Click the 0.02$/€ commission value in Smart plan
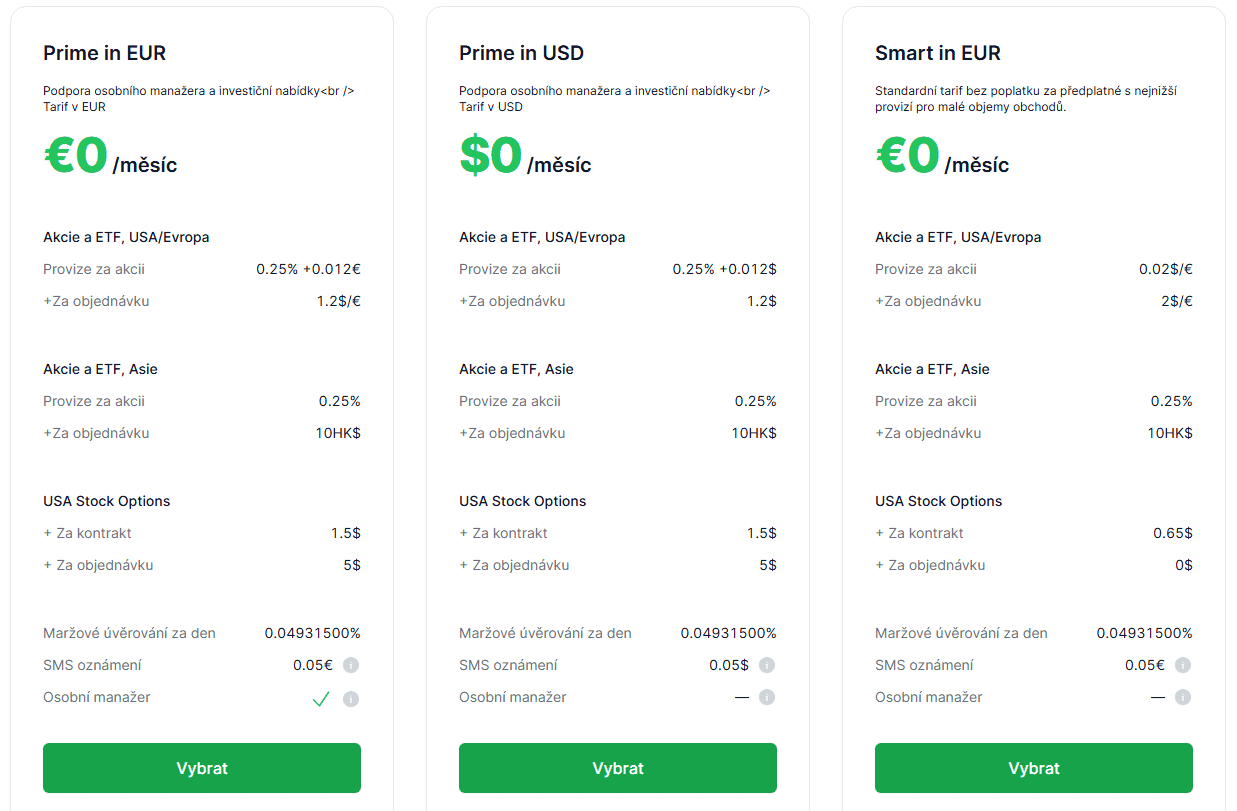The width and height of the screenshot is (1237, 811). pos(1166,269)
